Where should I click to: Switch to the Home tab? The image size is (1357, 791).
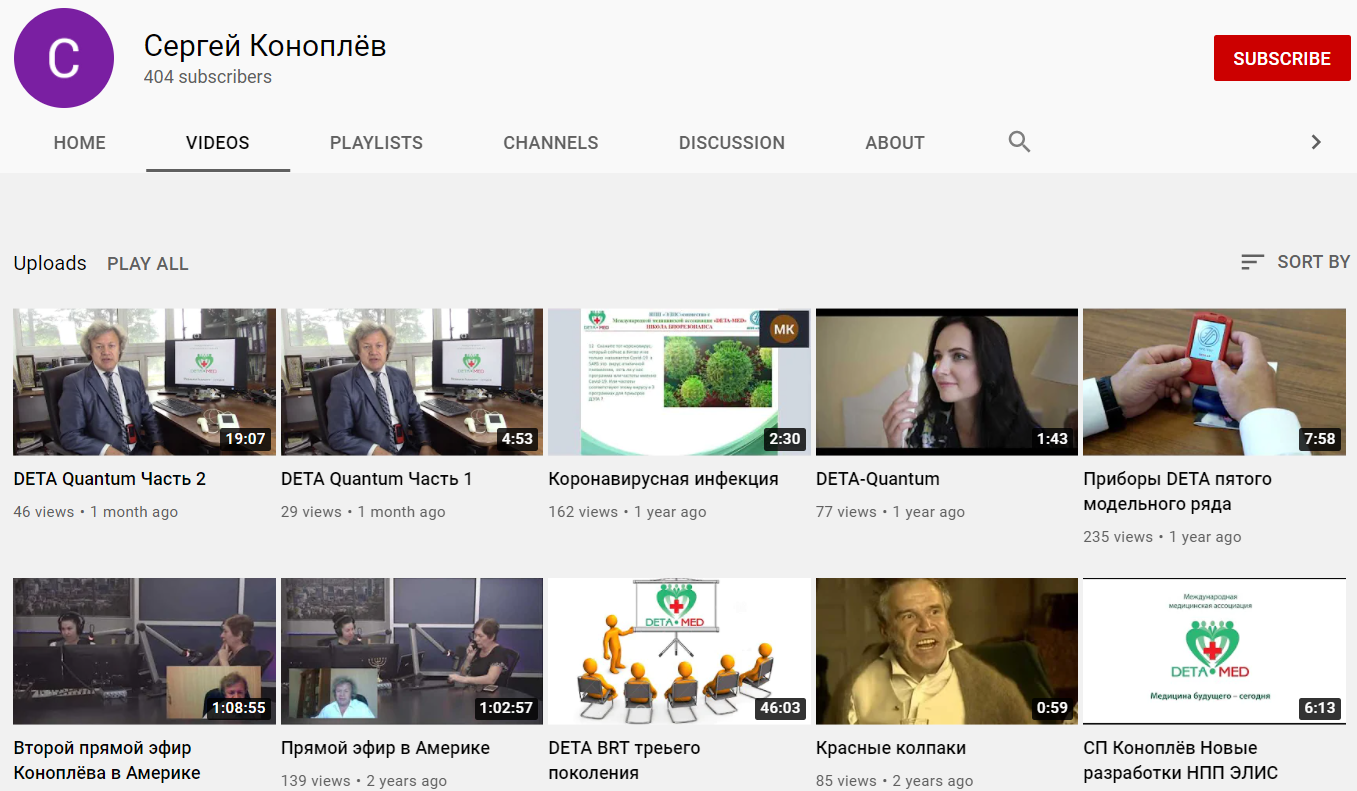(x=80, y=143)
